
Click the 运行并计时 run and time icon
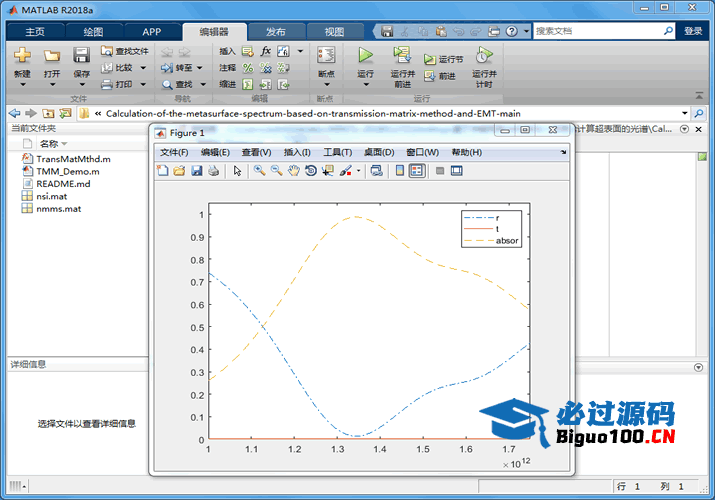(x=484, y=56)
